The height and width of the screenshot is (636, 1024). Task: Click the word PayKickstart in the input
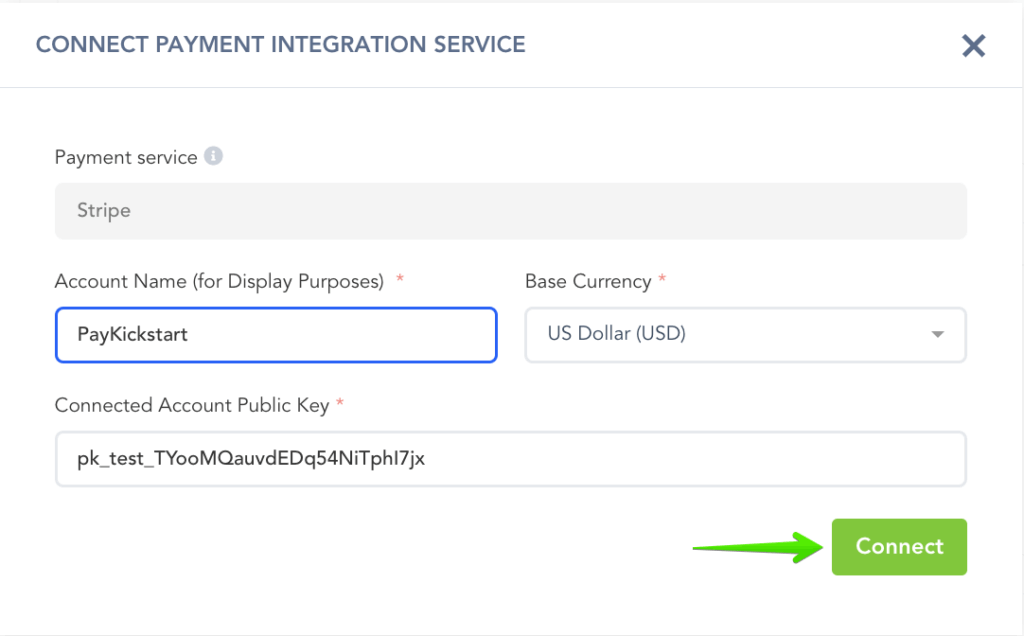132,334
